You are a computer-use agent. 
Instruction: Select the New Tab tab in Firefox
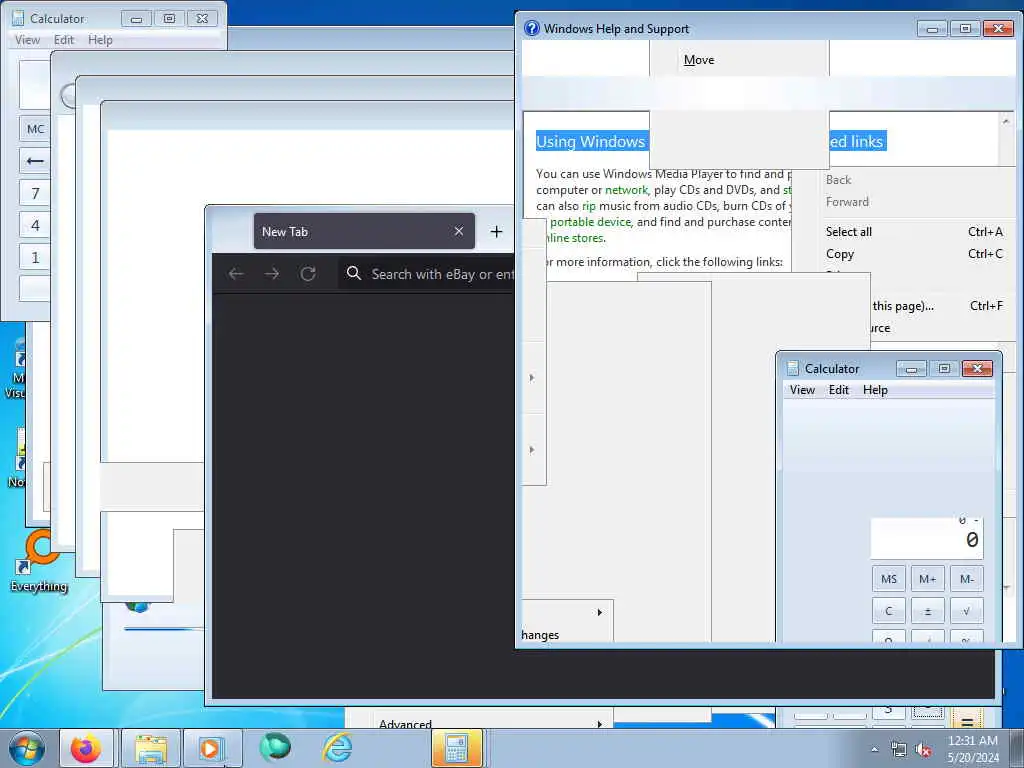(x=364, y=231)
